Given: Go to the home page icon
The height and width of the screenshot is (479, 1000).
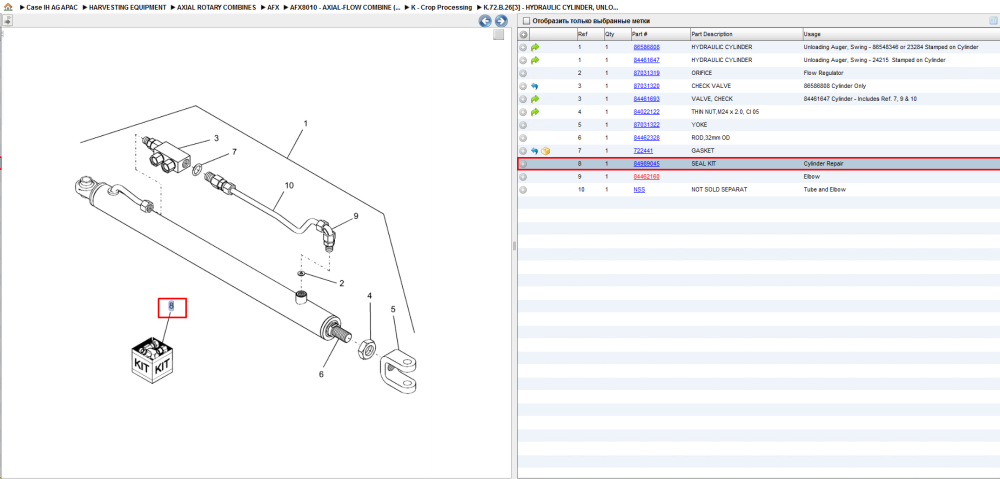Looking at the screenshot, I should point(8,7).
